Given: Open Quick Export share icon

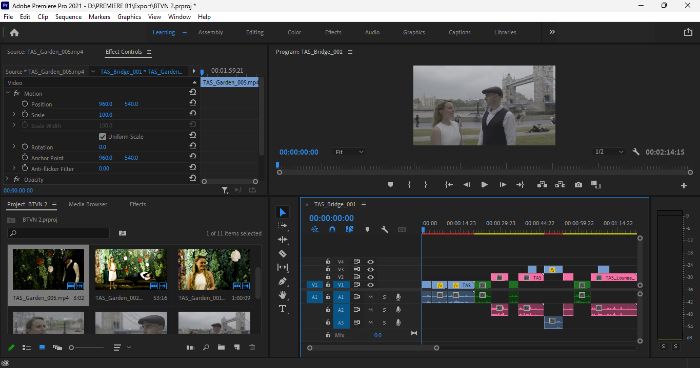Looking at the screenshot, I should click(x=688, y=32).
